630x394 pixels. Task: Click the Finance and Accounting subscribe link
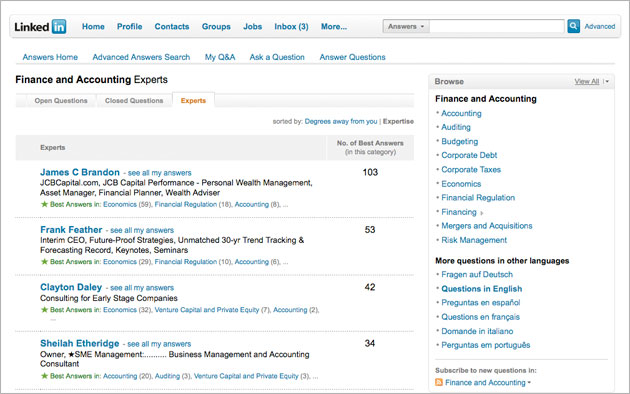(485, 382)
